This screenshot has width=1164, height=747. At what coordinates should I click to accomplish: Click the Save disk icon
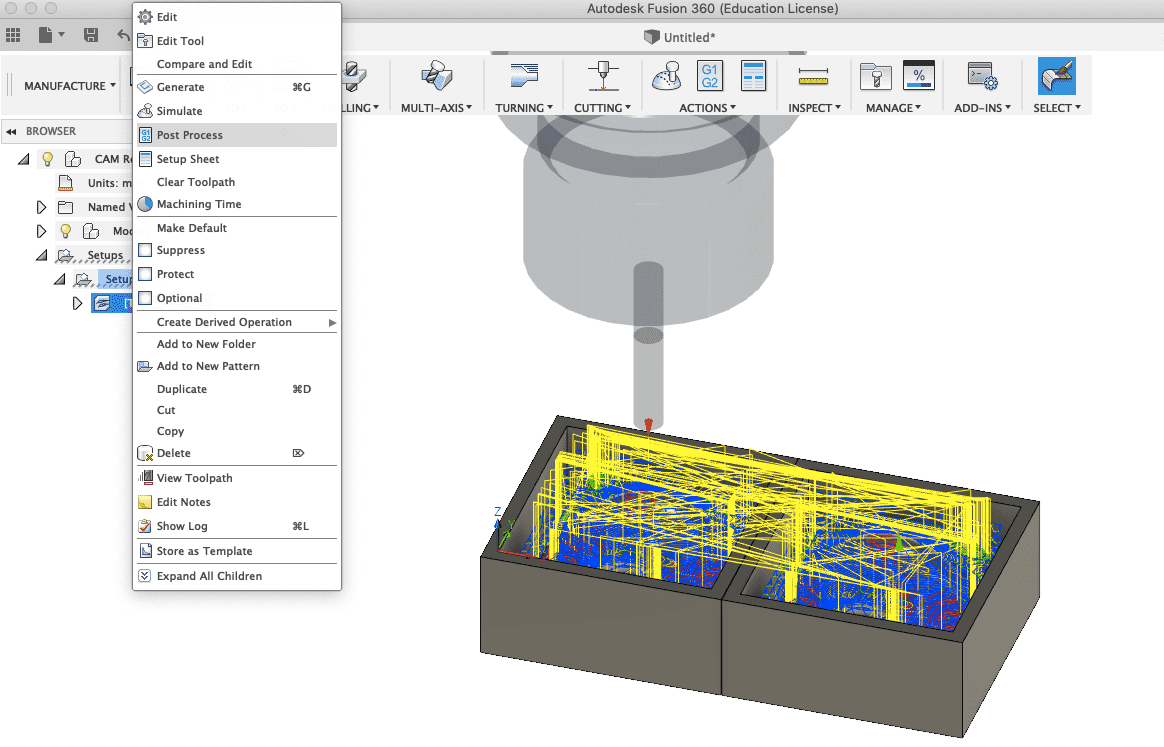pyautogui.click(x=91, y=35)
